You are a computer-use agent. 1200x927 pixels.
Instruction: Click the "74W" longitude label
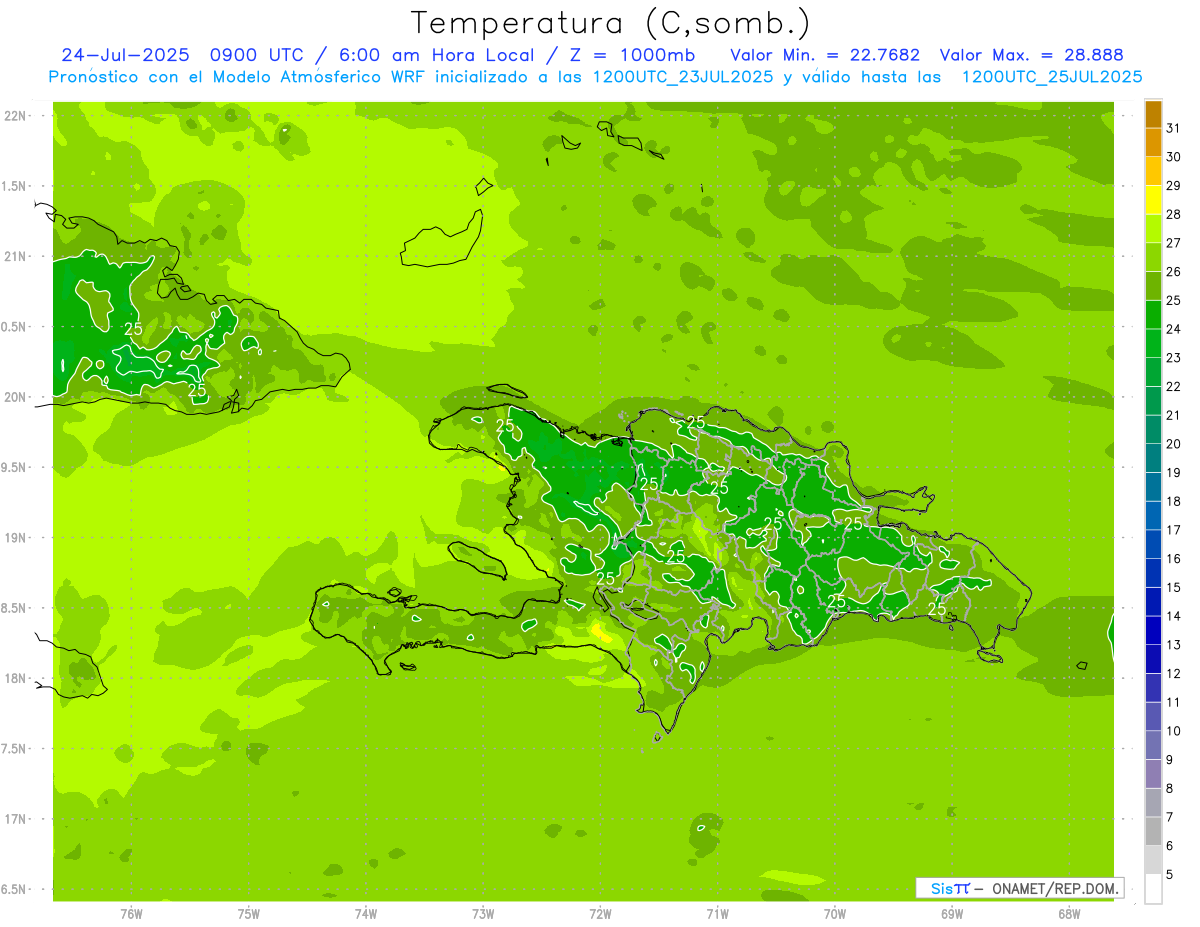point(366,914)
